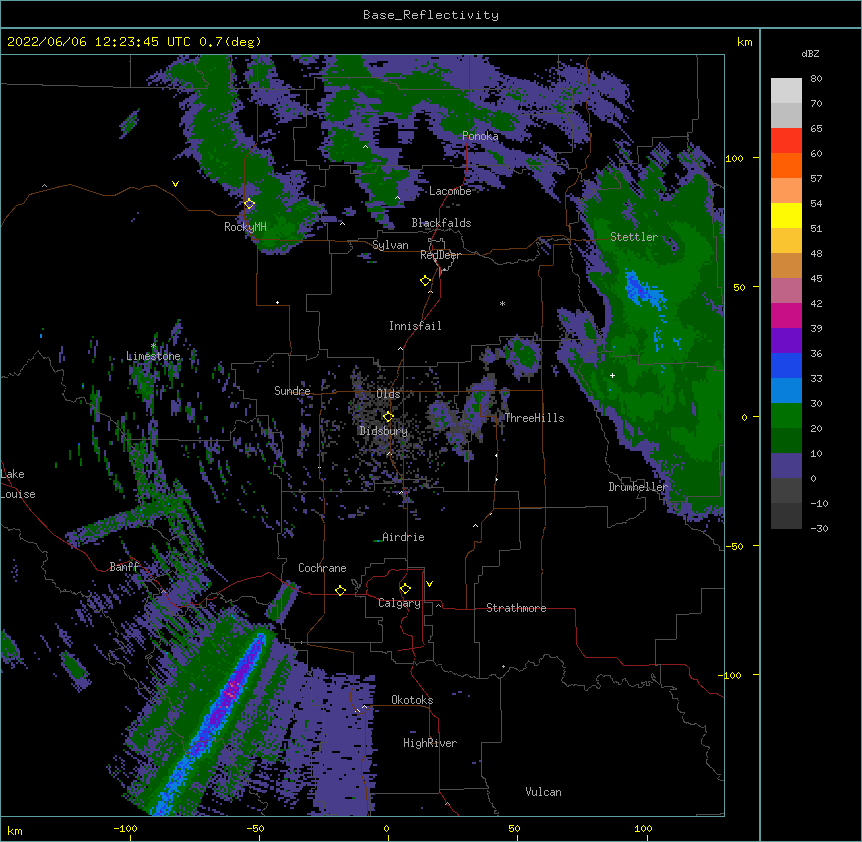This screenshot has height=842, width=862.
Task: Click the HighRiver label
Action: click(x=430, y=743)
